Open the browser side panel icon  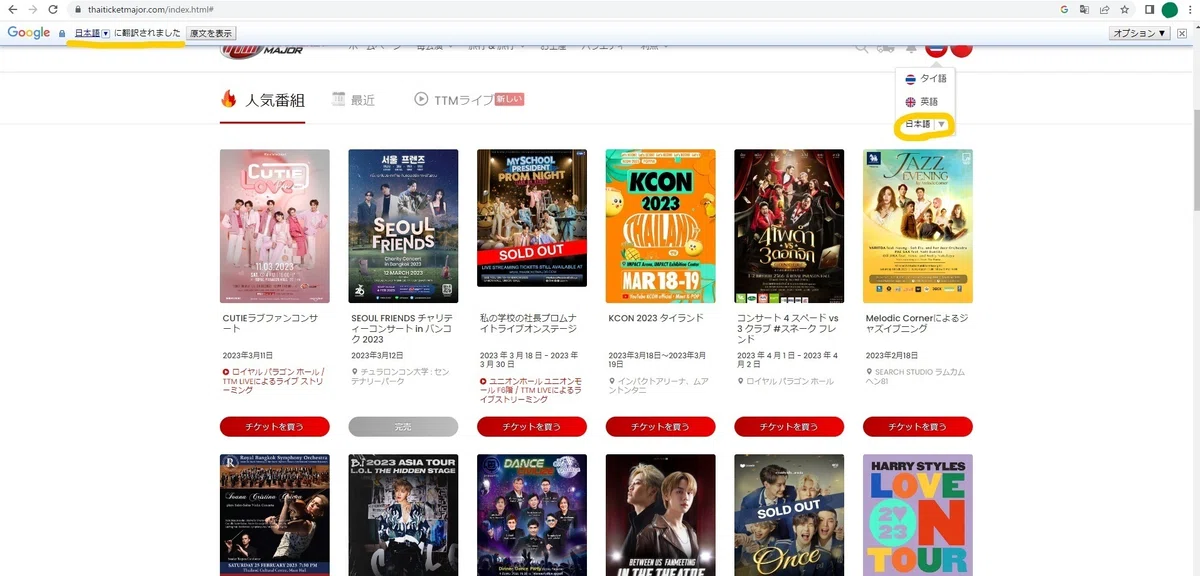click(x=1150, y=9)
